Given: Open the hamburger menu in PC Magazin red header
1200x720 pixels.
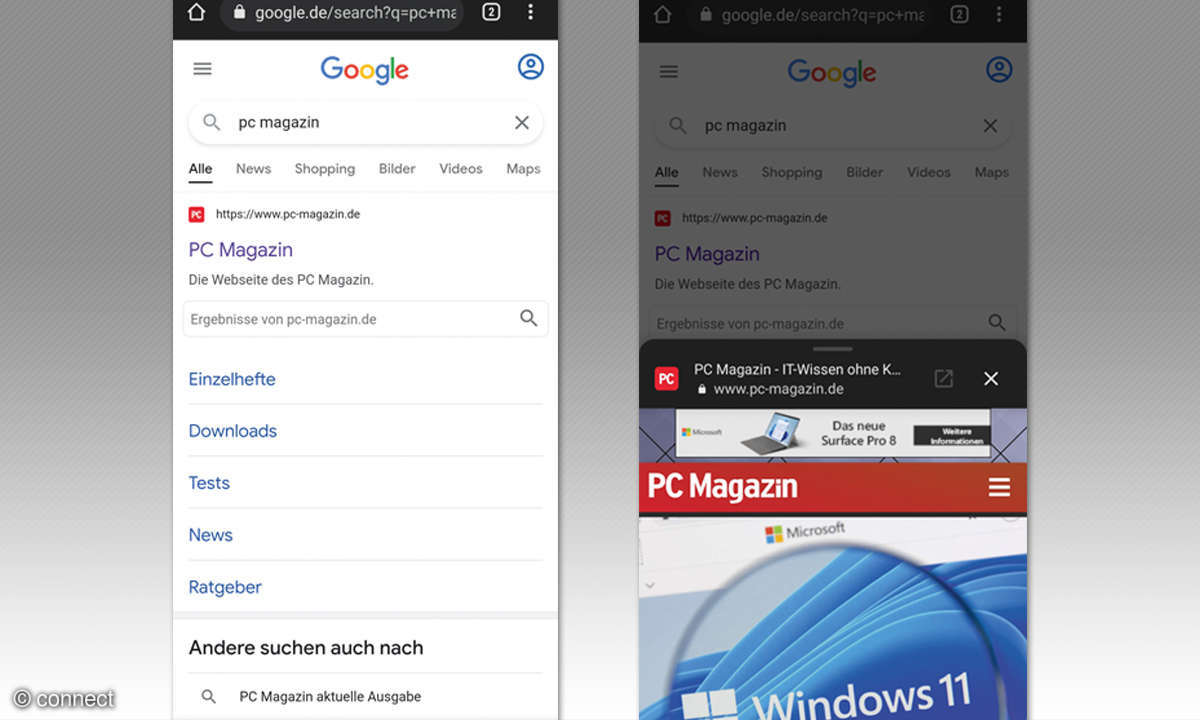Looking at the screenshot, I should point(999,487).
